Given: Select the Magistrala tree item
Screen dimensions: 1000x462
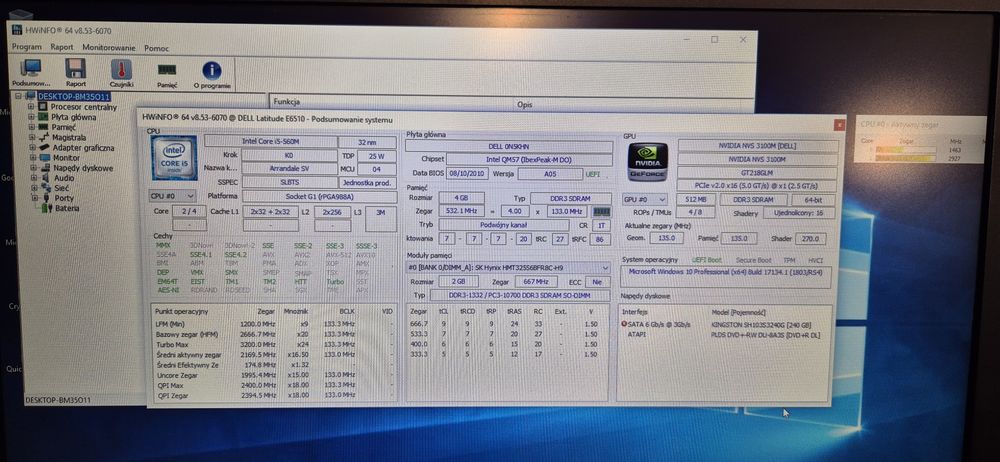Looking at the screenshot, I should (x=69, y=137).
